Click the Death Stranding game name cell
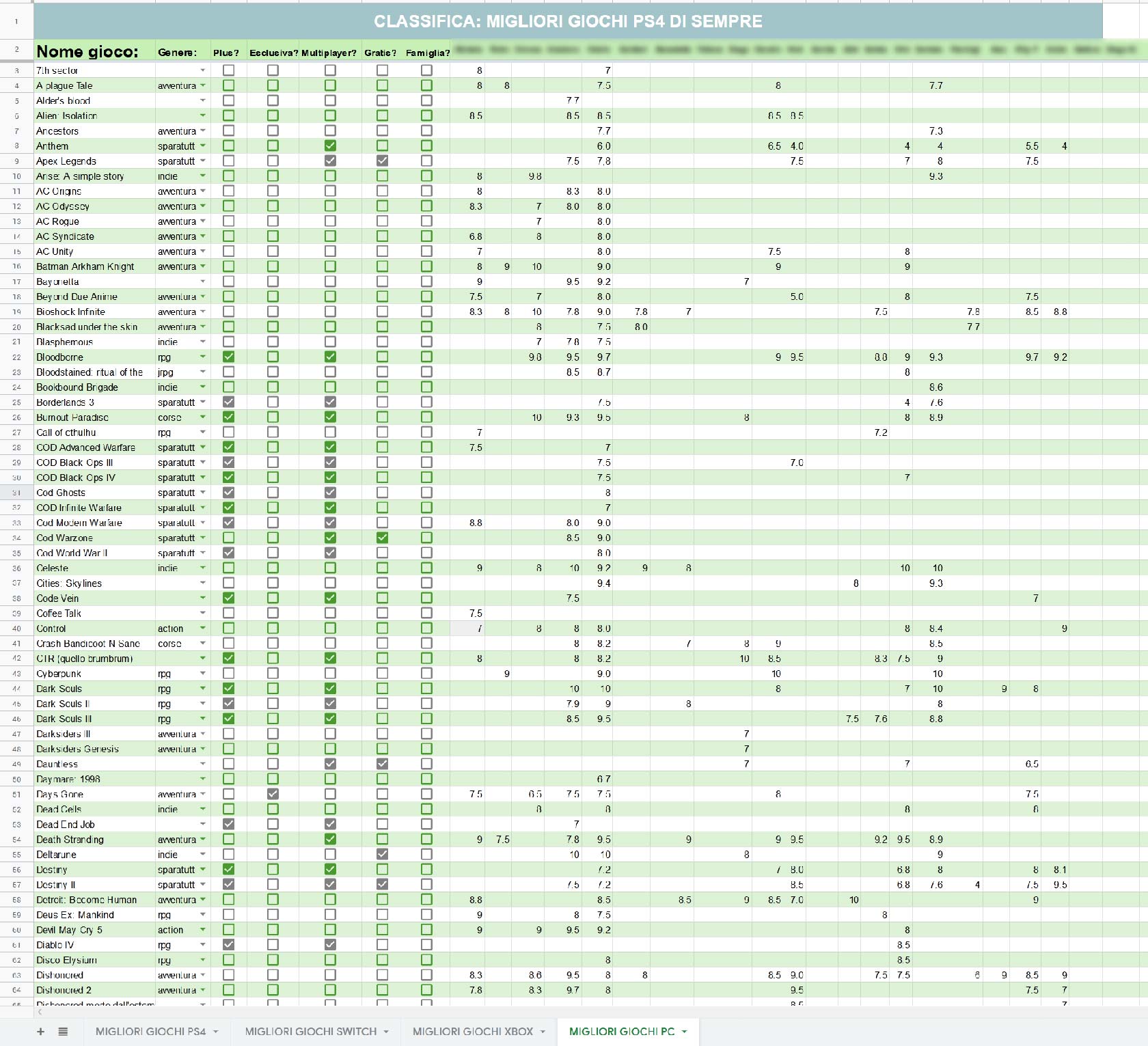The height and width of the screenshot is (1046, 1148). [x=94, y=840]
